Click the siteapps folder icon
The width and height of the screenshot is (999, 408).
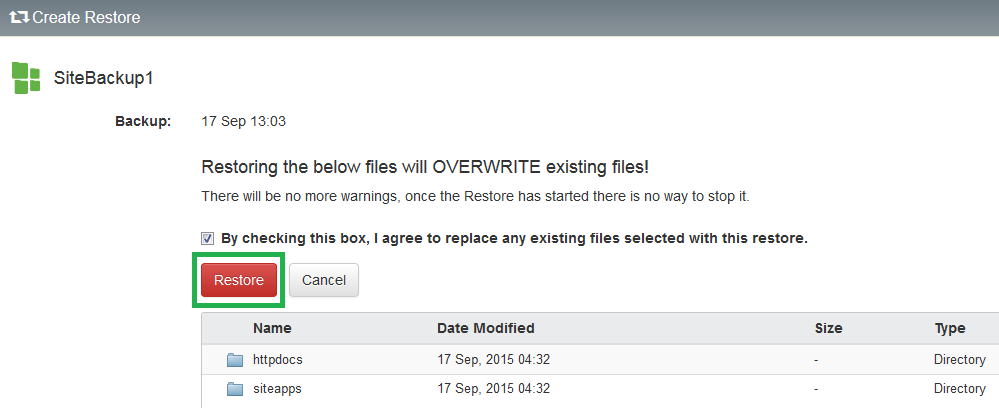[x=235, y=389]
